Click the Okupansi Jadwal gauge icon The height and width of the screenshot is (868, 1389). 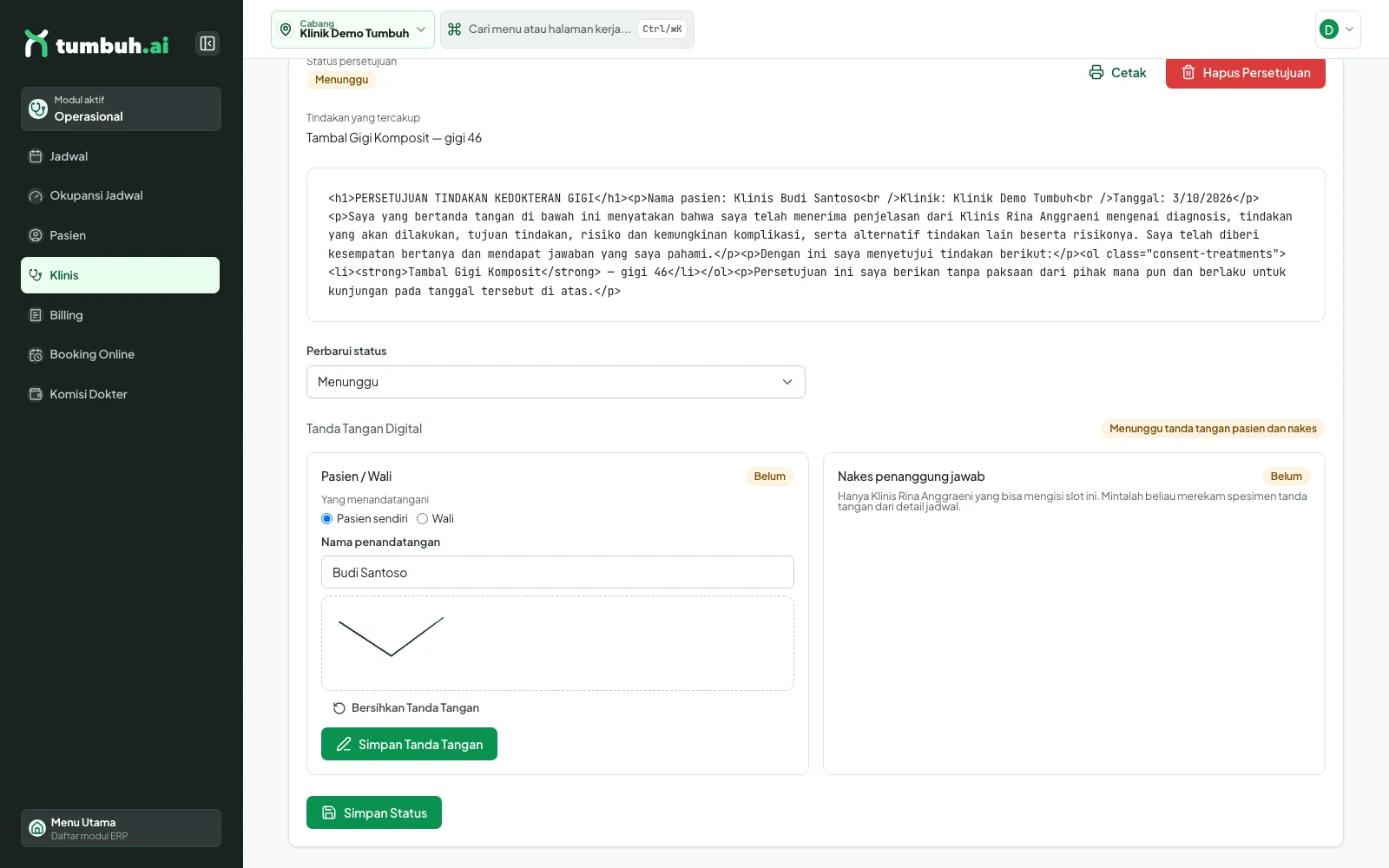[36, 196]
